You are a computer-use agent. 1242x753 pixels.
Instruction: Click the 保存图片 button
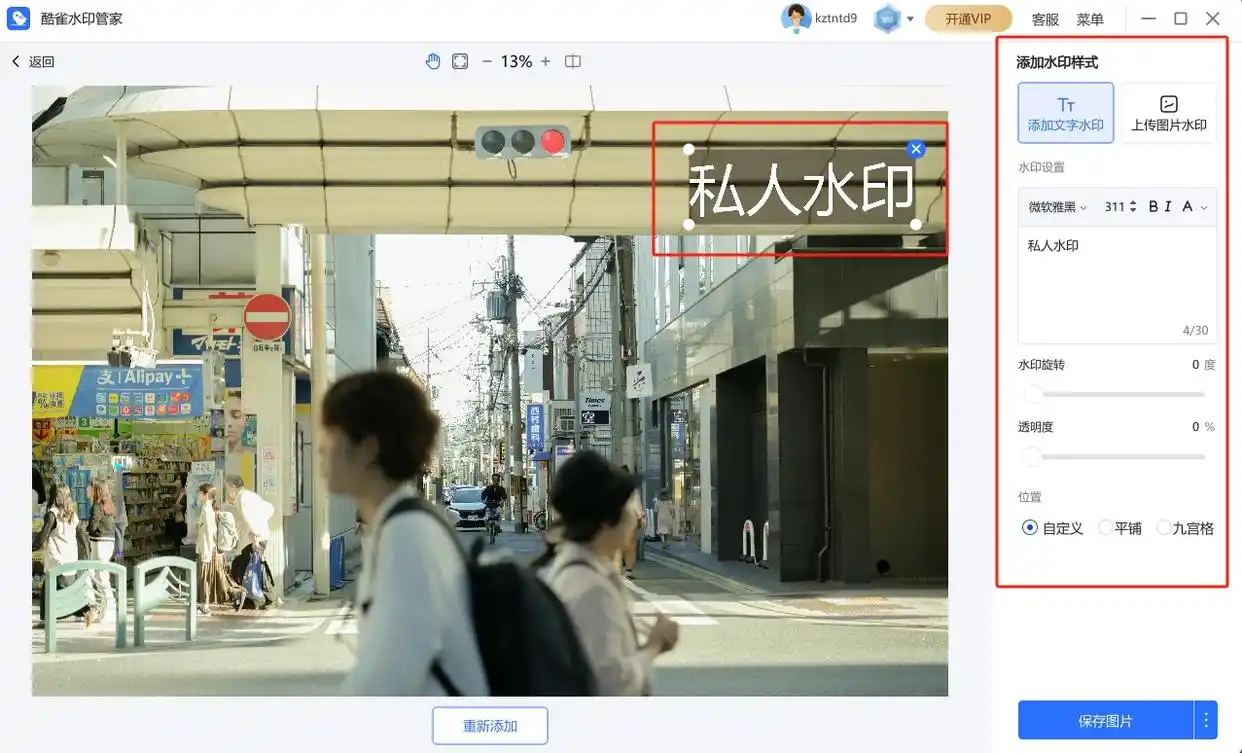[1105, 721]
